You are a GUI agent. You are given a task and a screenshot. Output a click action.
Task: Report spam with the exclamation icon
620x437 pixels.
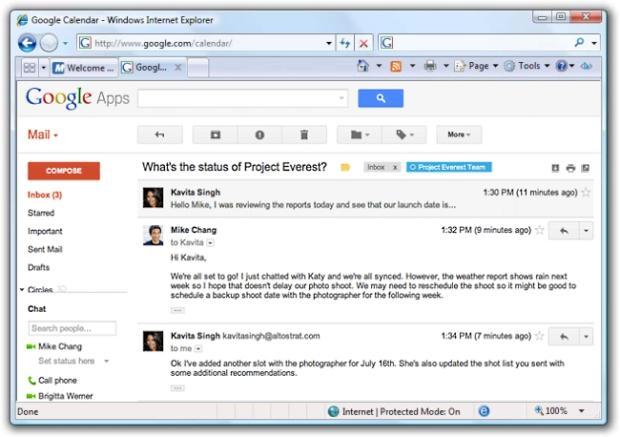click(259, 135)
